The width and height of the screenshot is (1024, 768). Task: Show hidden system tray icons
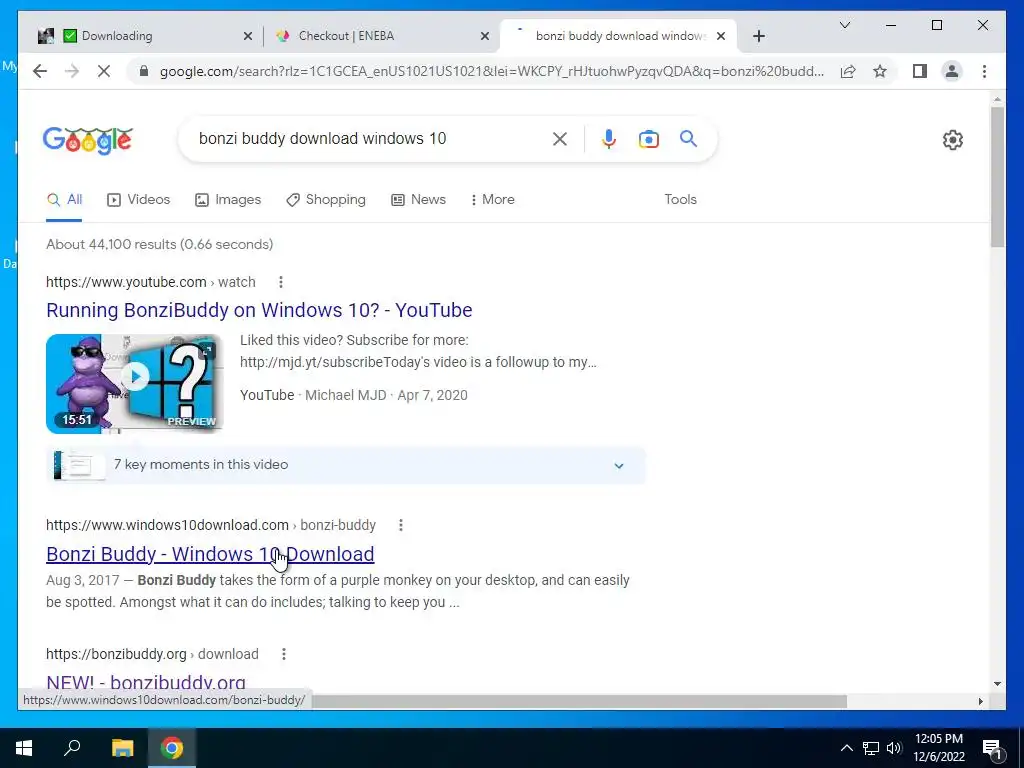(x=846, y=748)
